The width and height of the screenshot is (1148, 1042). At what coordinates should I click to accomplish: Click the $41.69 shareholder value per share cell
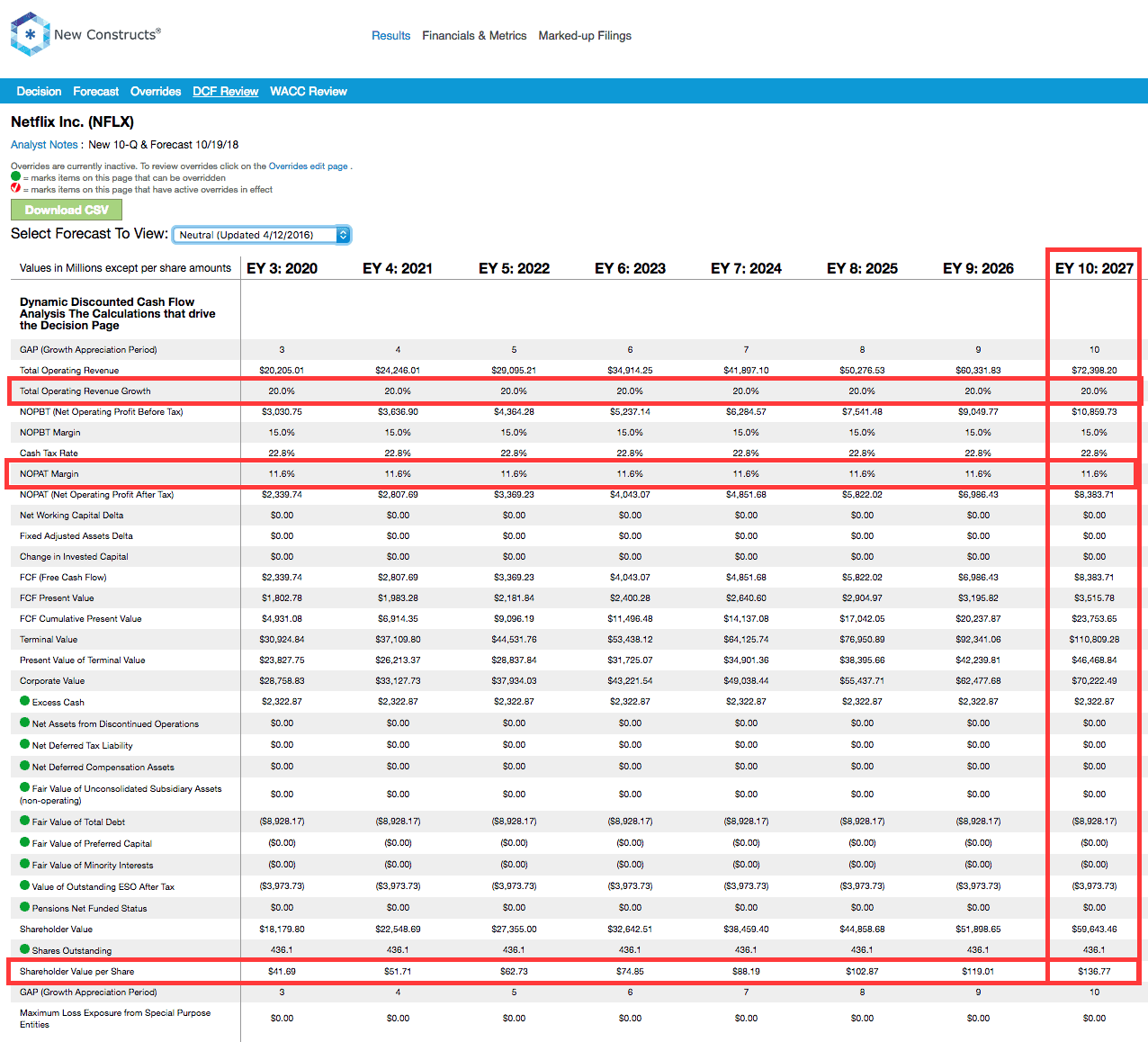[x=282, y=972]
